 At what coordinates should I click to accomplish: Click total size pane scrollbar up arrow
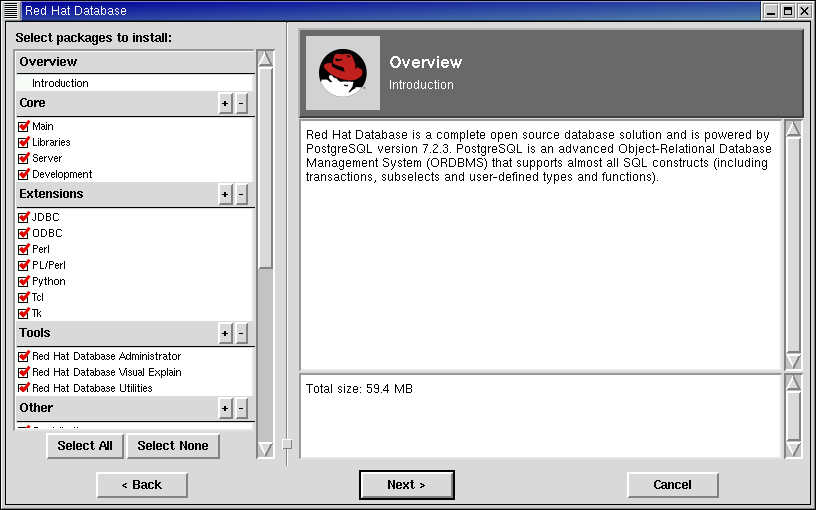793,382
